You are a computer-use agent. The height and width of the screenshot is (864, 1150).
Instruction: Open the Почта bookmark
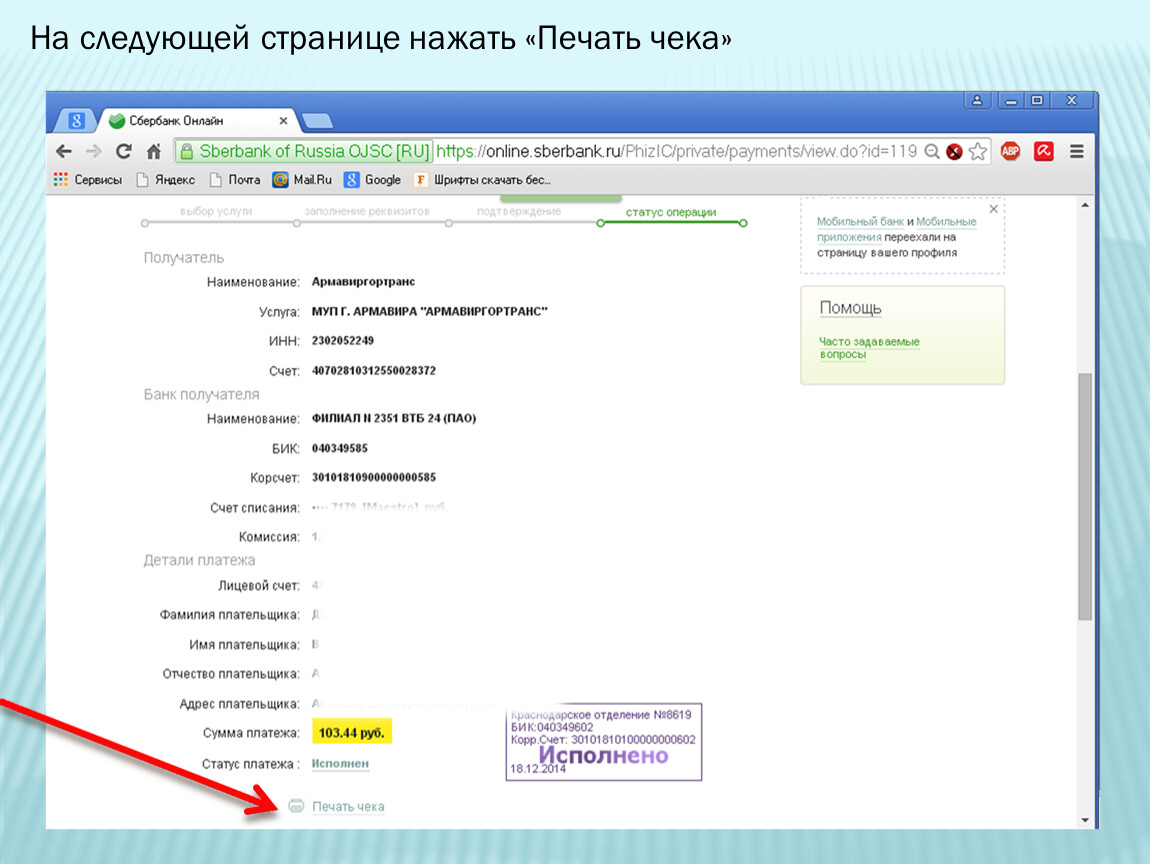click(x=235, y=179)
